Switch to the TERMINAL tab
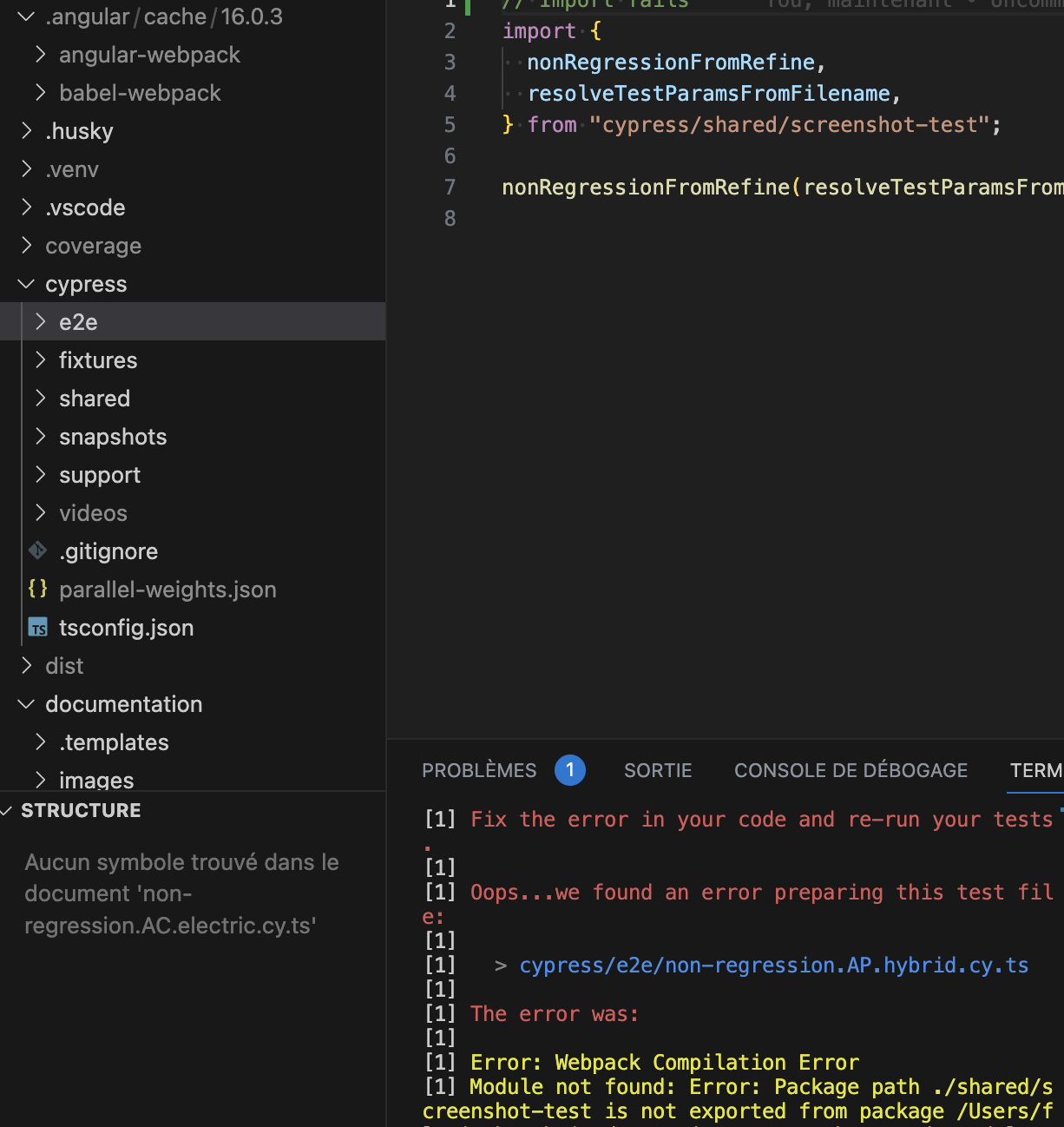Screen dimensions: 1064x1127 pos(1038,770)
